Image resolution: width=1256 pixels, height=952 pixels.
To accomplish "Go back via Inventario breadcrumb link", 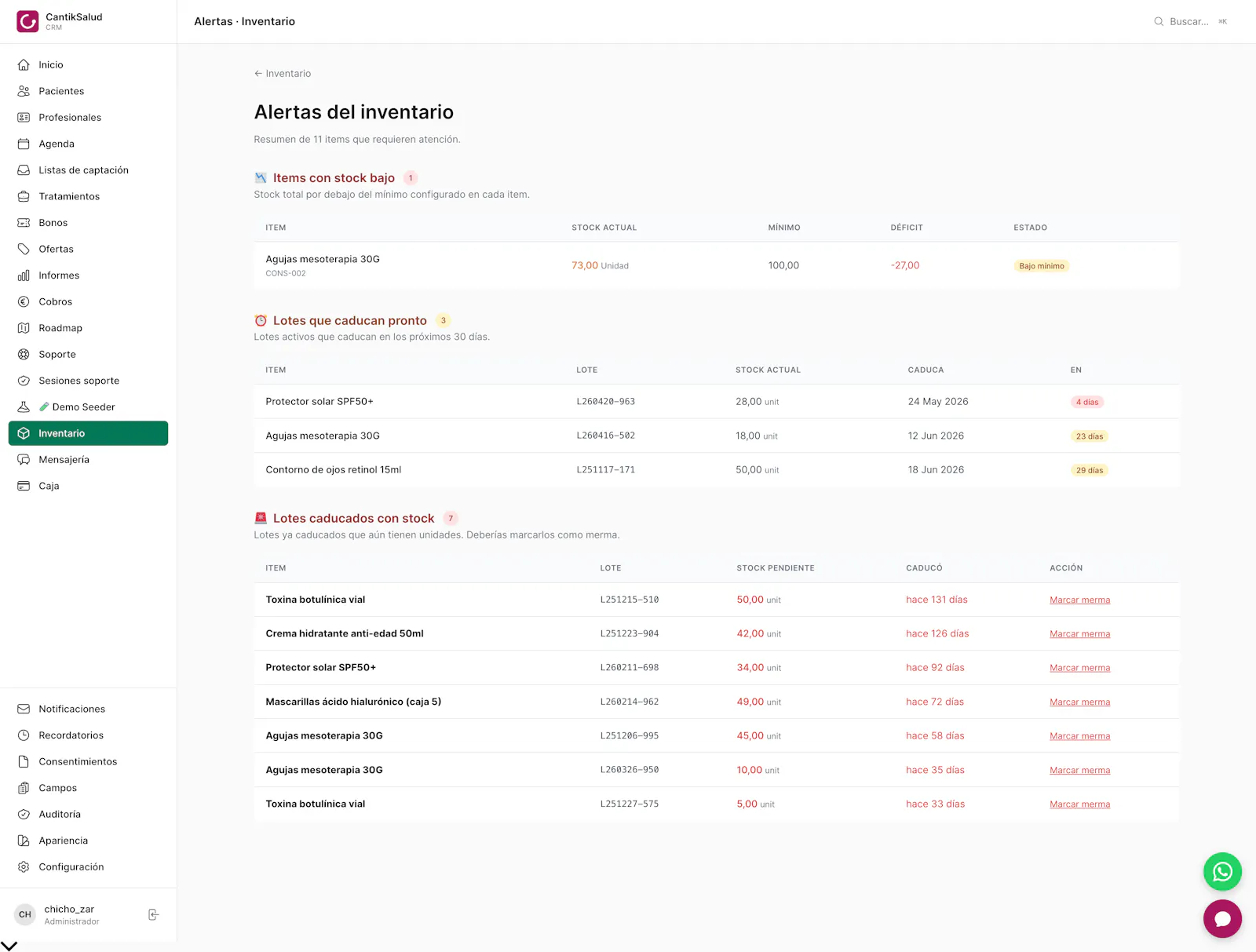I will pyautogui.click(x=283, y=74).
